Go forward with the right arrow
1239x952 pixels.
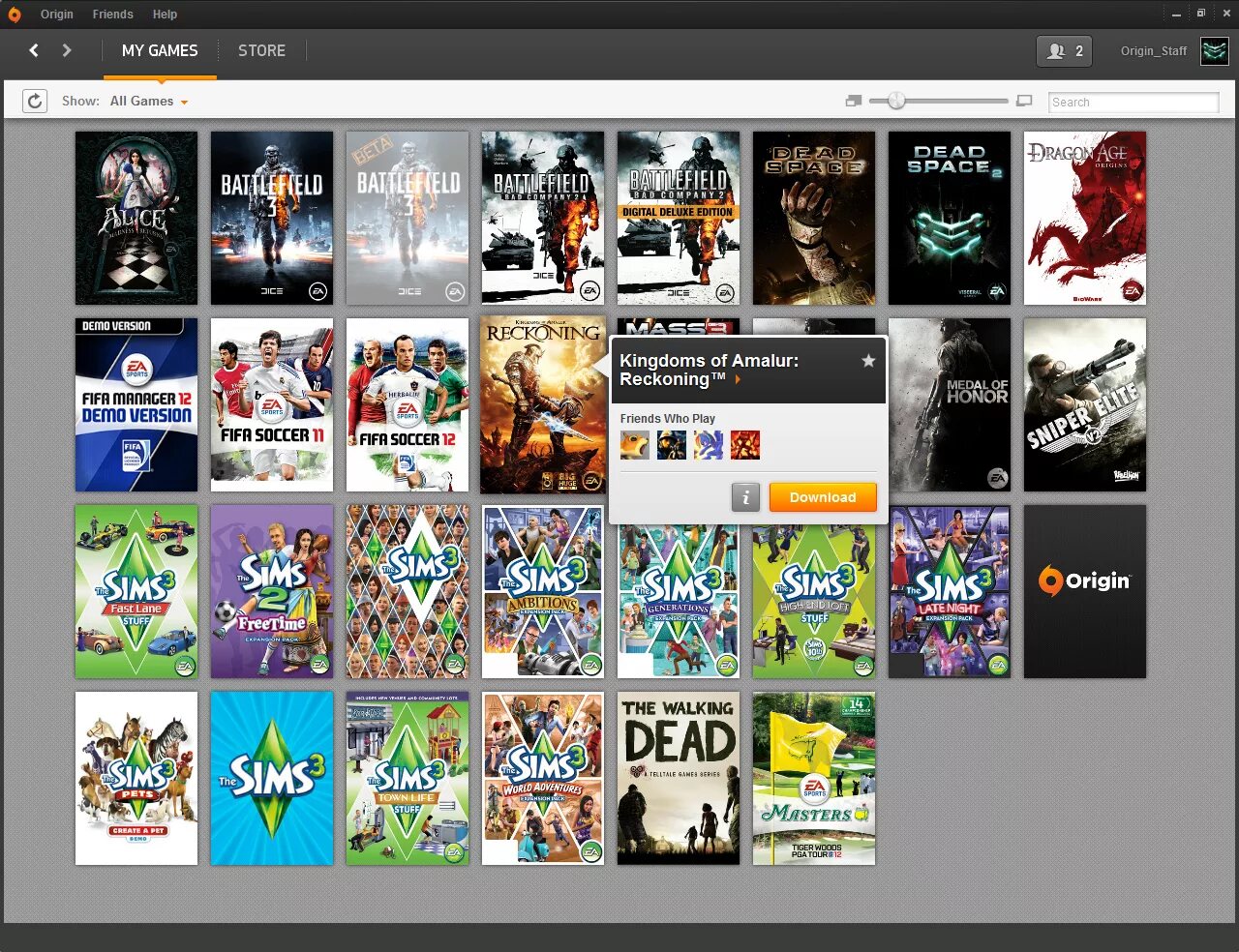click(67, 50)
